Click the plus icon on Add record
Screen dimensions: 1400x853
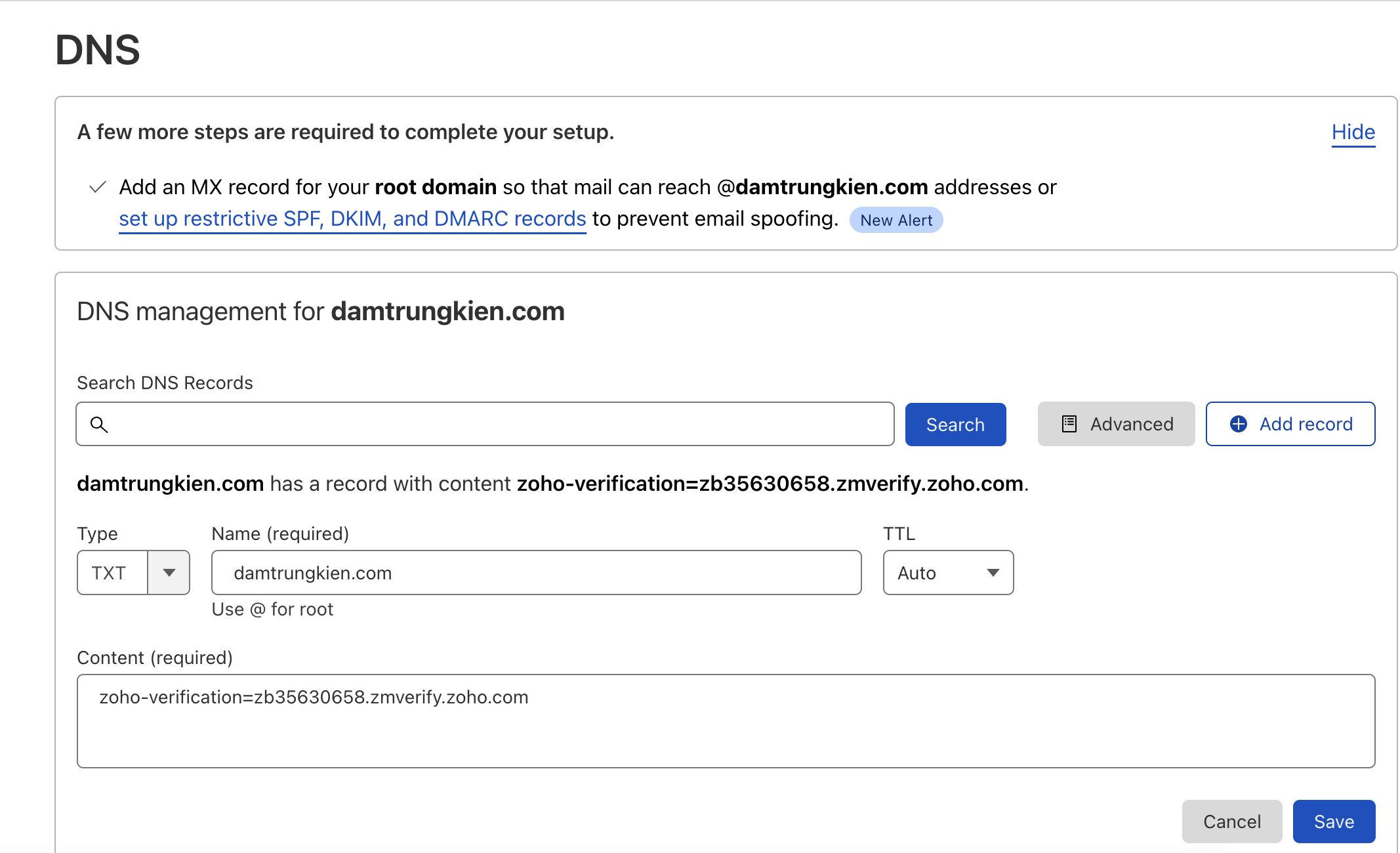(x=1238, y=424)
